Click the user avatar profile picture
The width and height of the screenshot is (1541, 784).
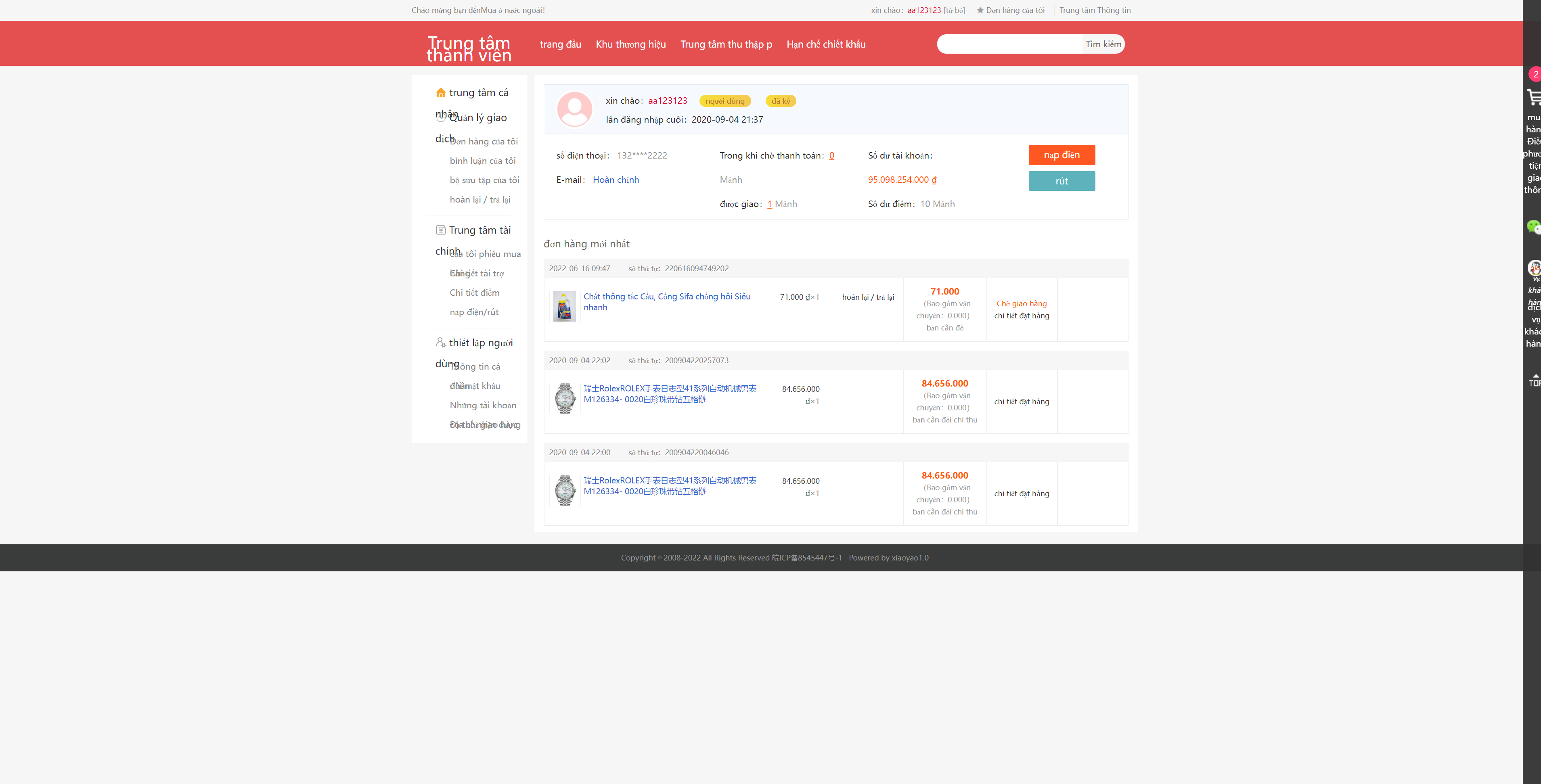[574, 109]
